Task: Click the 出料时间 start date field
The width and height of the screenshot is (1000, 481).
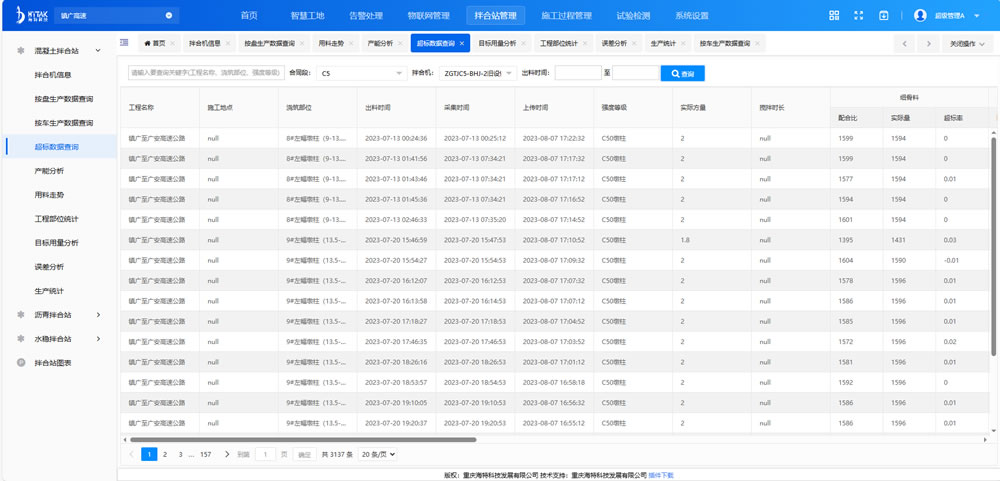Action: (577, 73)
